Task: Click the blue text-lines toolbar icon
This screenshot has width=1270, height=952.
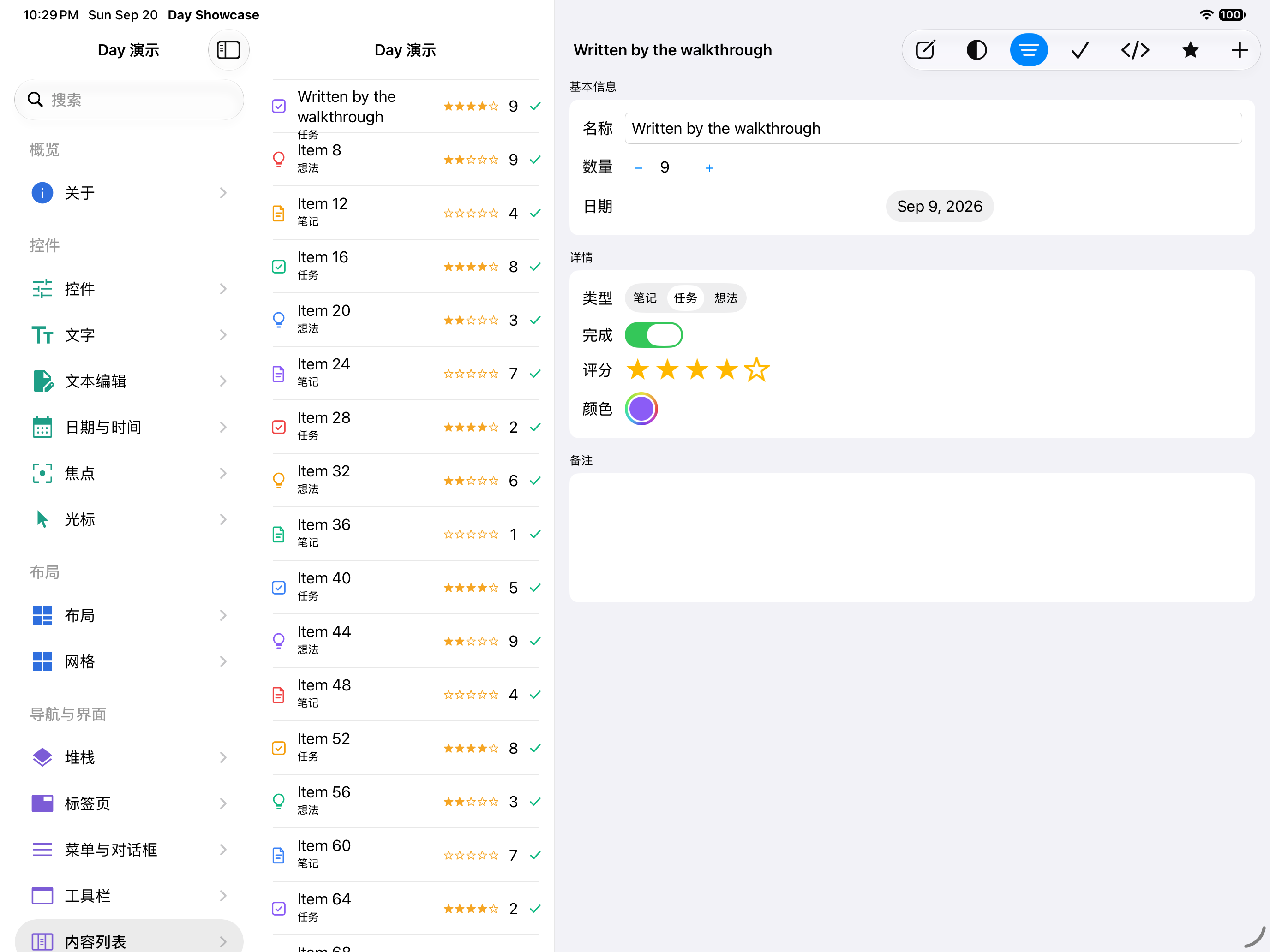Action: coord(1028,50)
